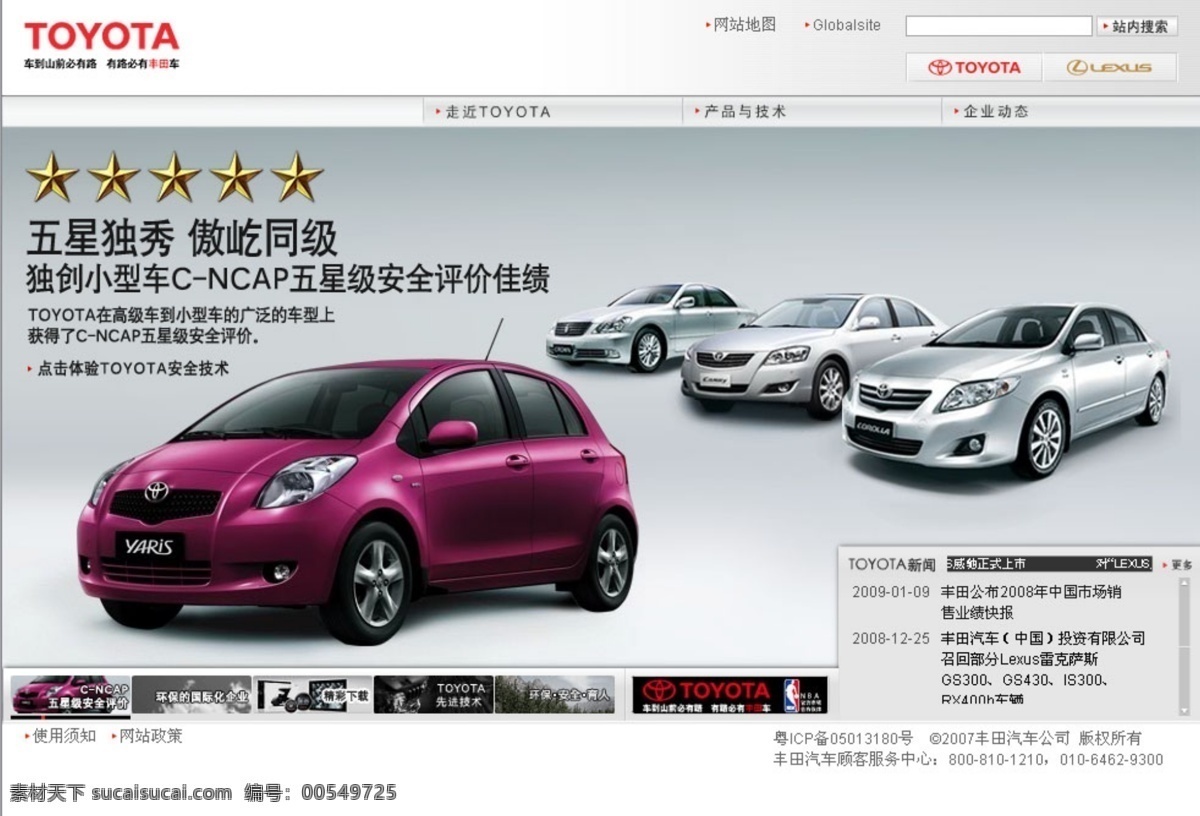1200x816 pixels.
Task: Click the customer service phone number text
Action: coord(1056,760)
